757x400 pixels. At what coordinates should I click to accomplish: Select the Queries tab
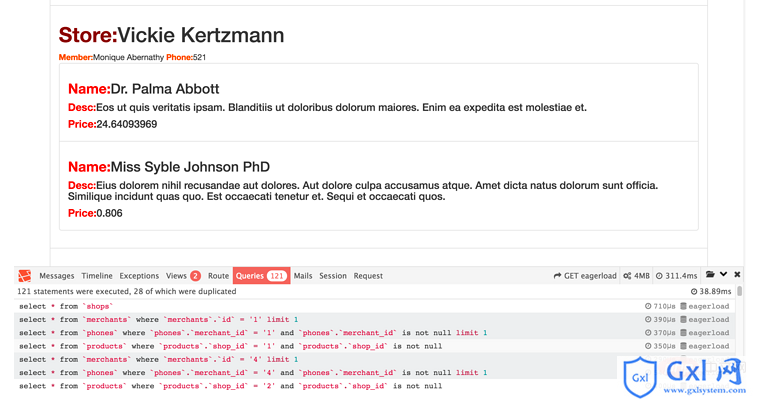coord(261,276)
